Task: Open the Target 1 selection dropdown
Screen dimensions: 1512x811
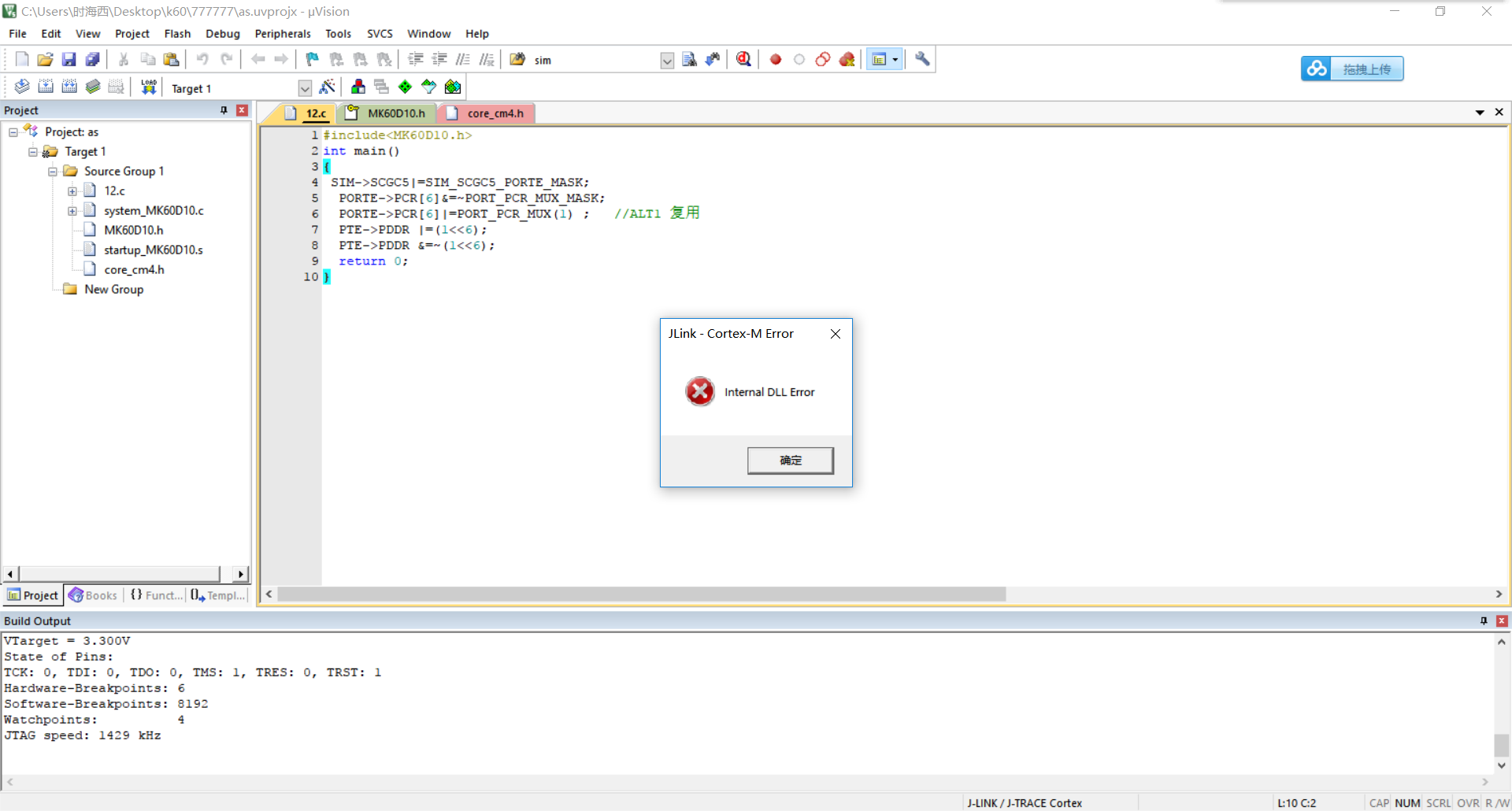Action: point(305,88)
